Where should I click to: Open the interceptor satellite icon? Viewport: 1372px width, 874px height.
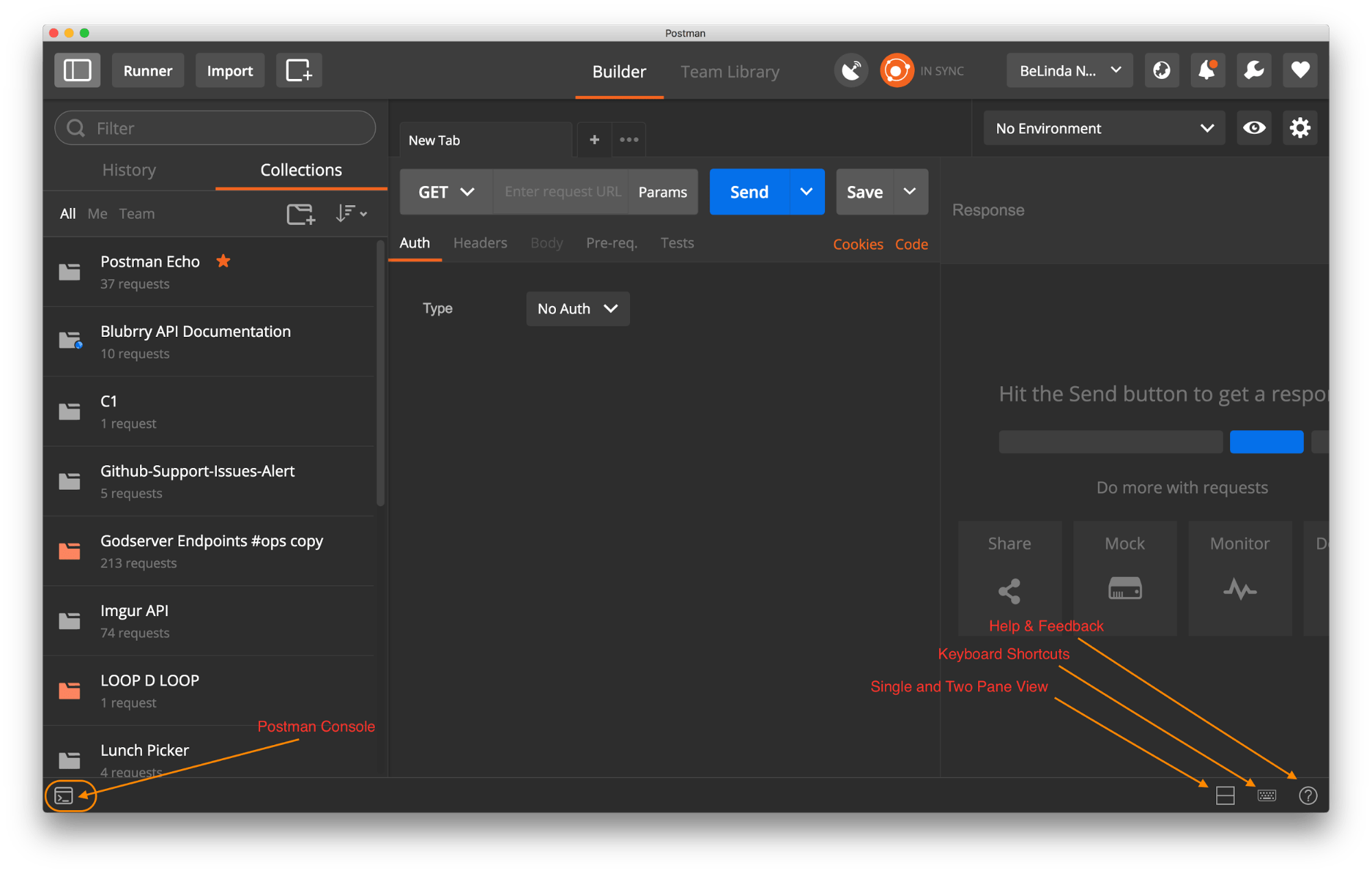coord(851,71)
